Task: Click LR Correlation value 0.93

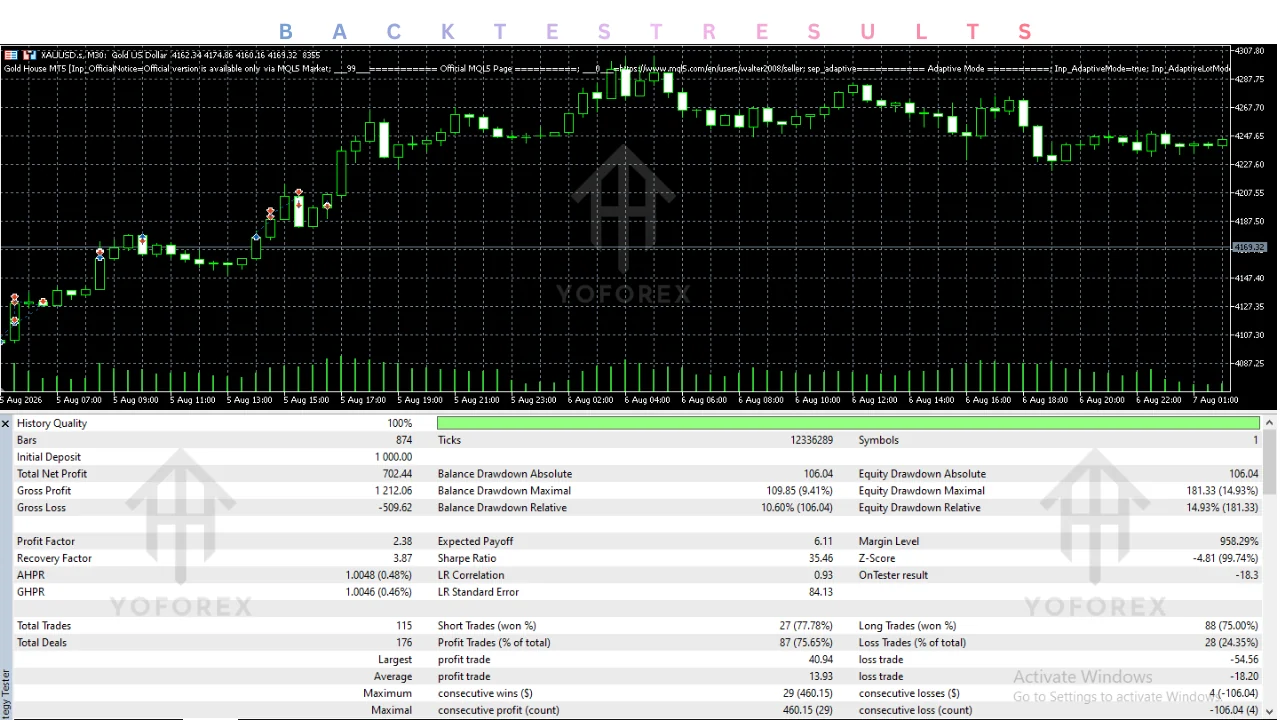Action: click(823, 576)
